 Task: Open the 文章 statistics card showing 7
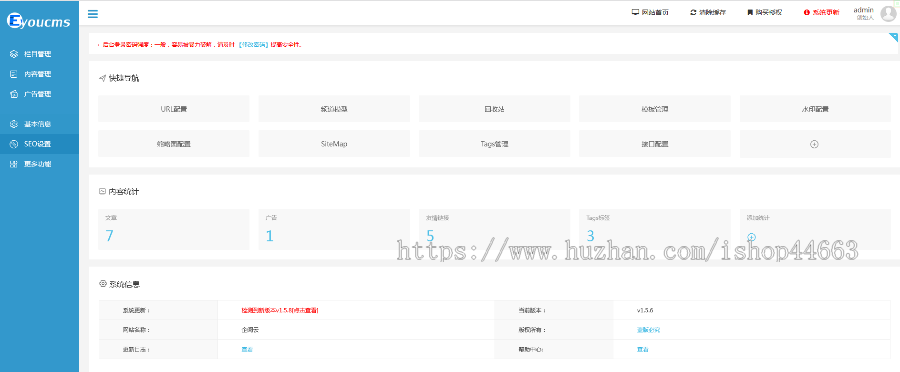pos(173,229)
